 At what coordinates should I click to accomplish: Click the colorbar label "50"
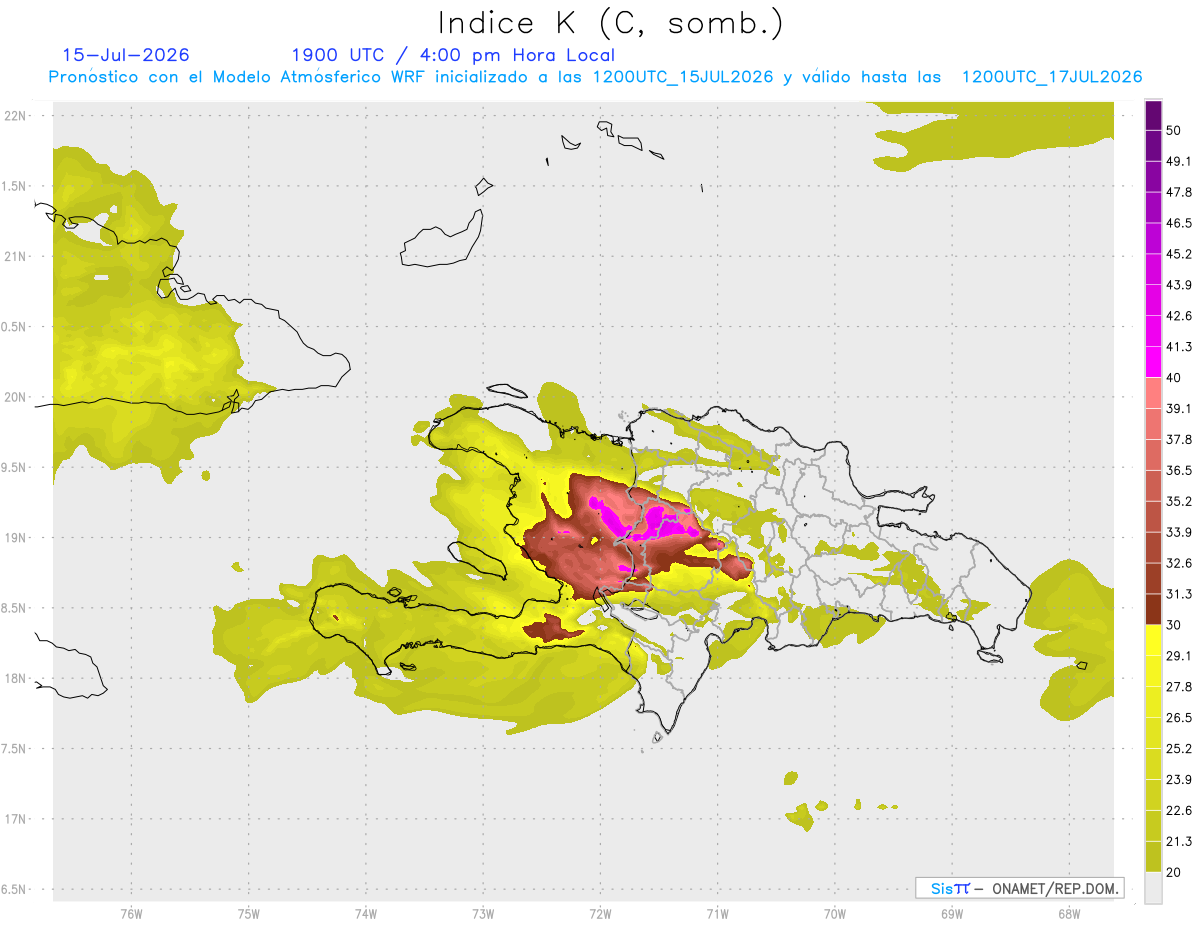coord(1174,131)
